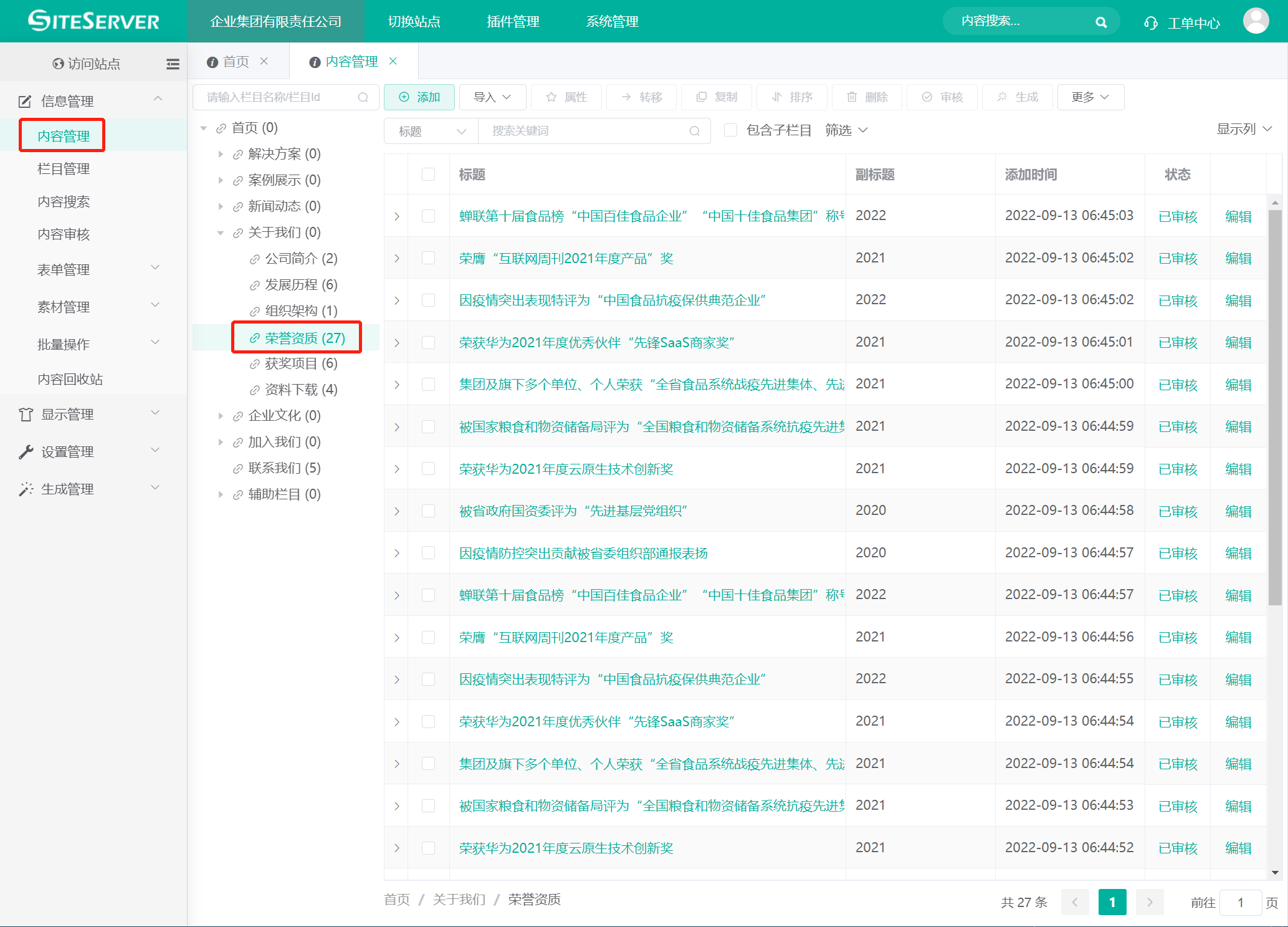Click the scrollbar down arrow
The width and height of the screenshot is (1288, 927).
tap(1275, 872)
